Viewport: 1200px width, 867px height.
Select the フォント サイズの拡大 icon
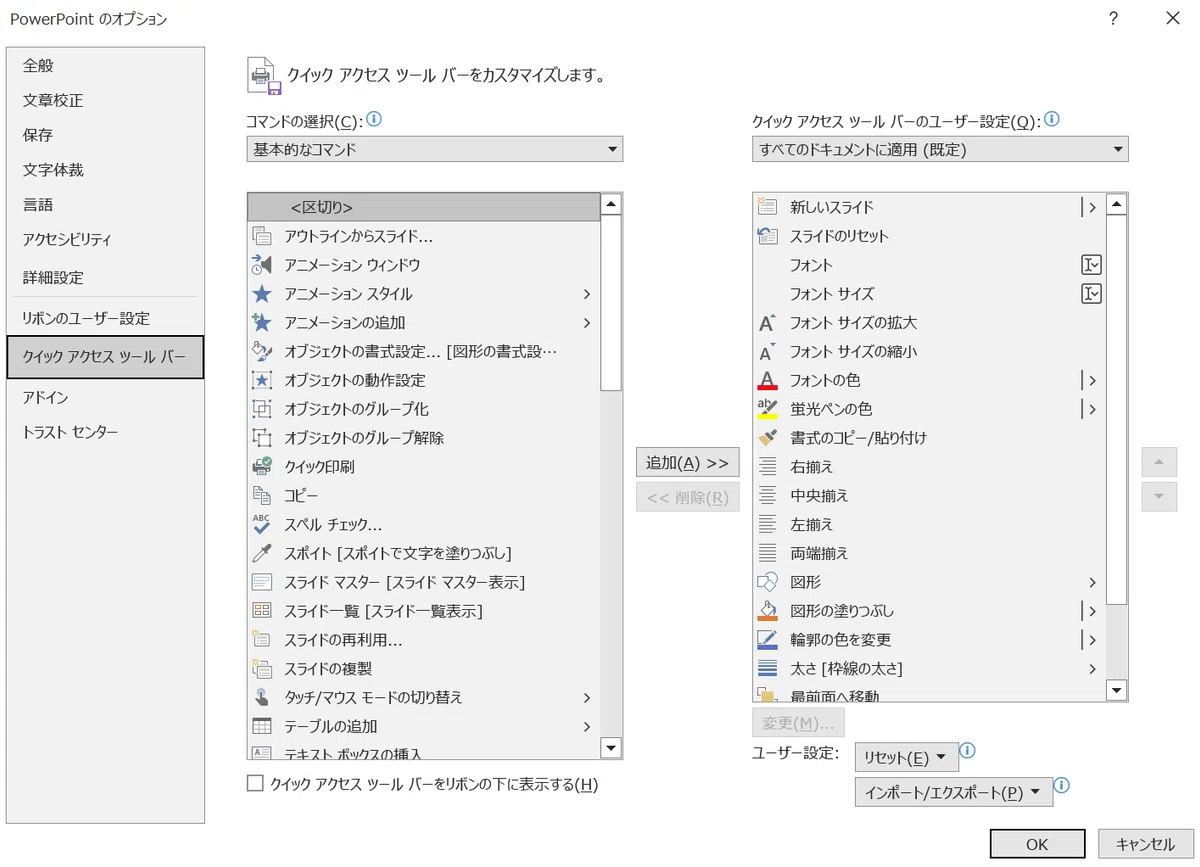coord(767,323)
